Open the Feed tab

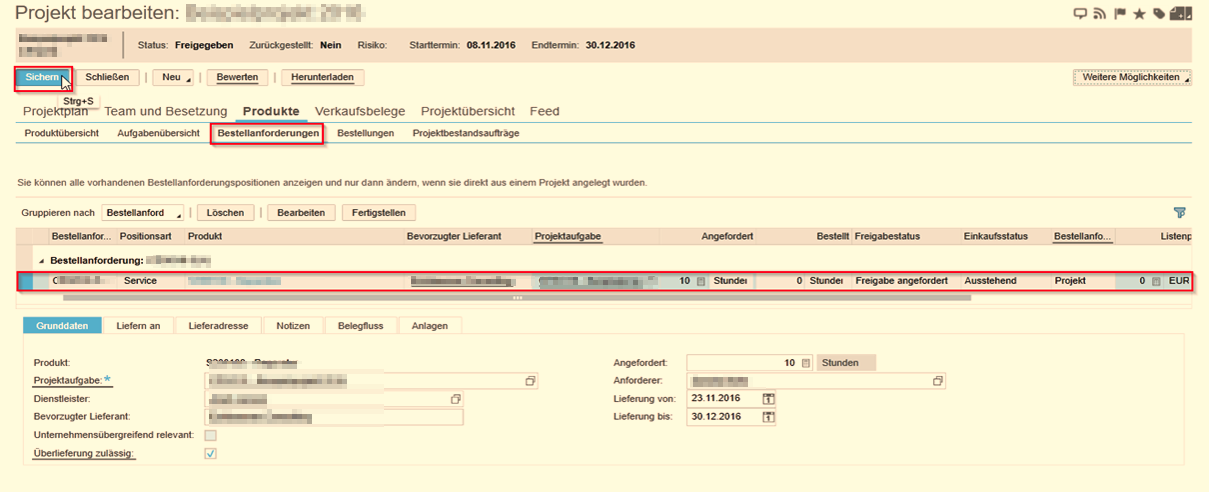pyautogui.click(x=545, y=111)
